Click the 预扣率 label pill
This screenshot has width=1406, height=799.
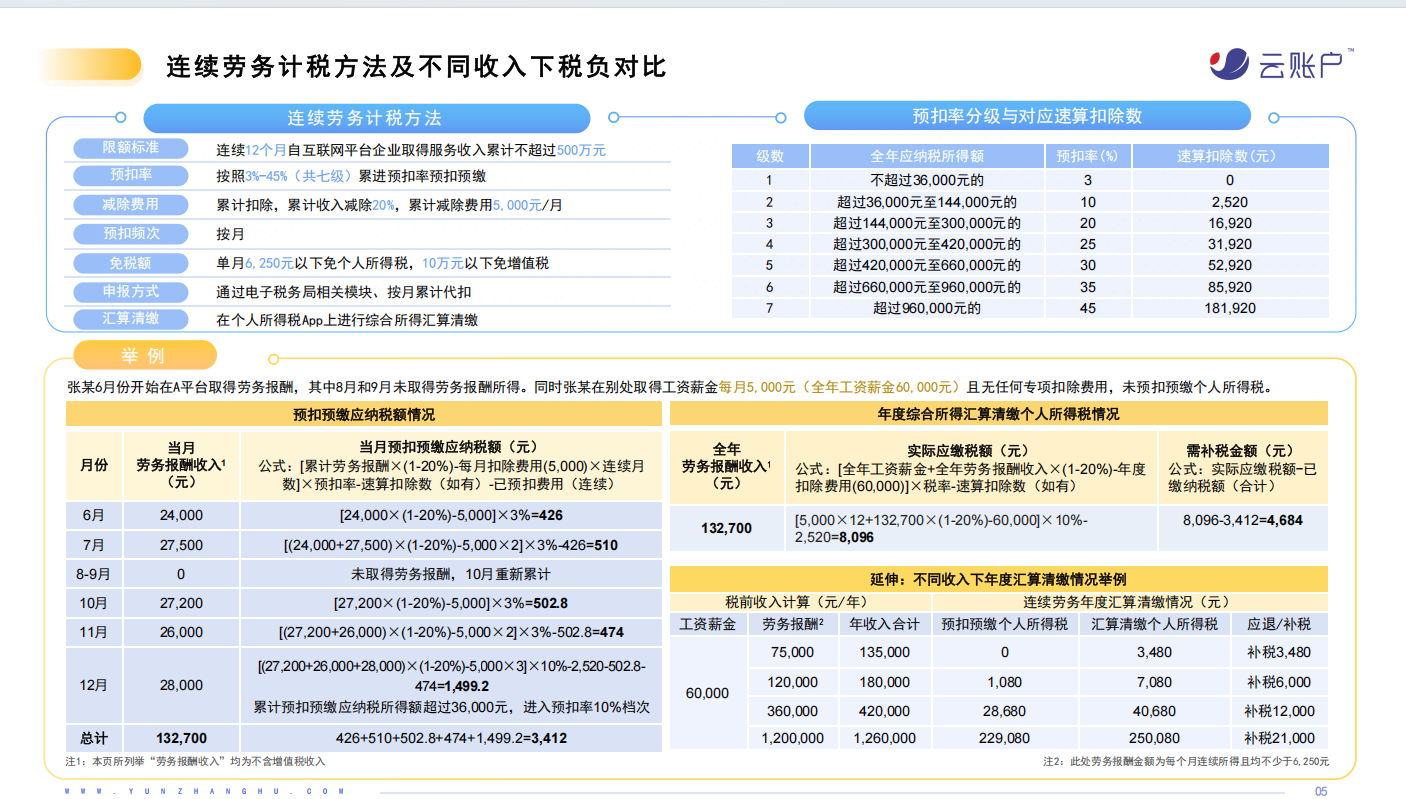tap(130, 176)
